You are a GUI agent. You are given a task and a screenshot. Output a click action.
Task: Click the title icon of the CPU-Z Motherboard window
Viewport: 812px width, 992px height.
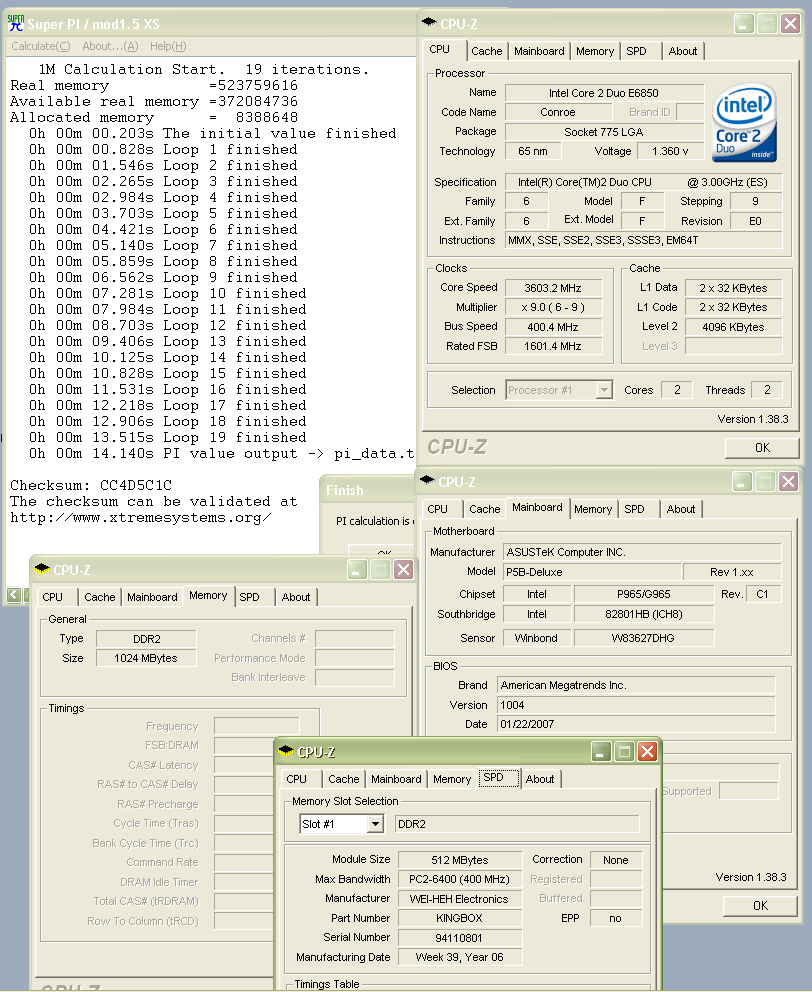(x=427, y=481)
